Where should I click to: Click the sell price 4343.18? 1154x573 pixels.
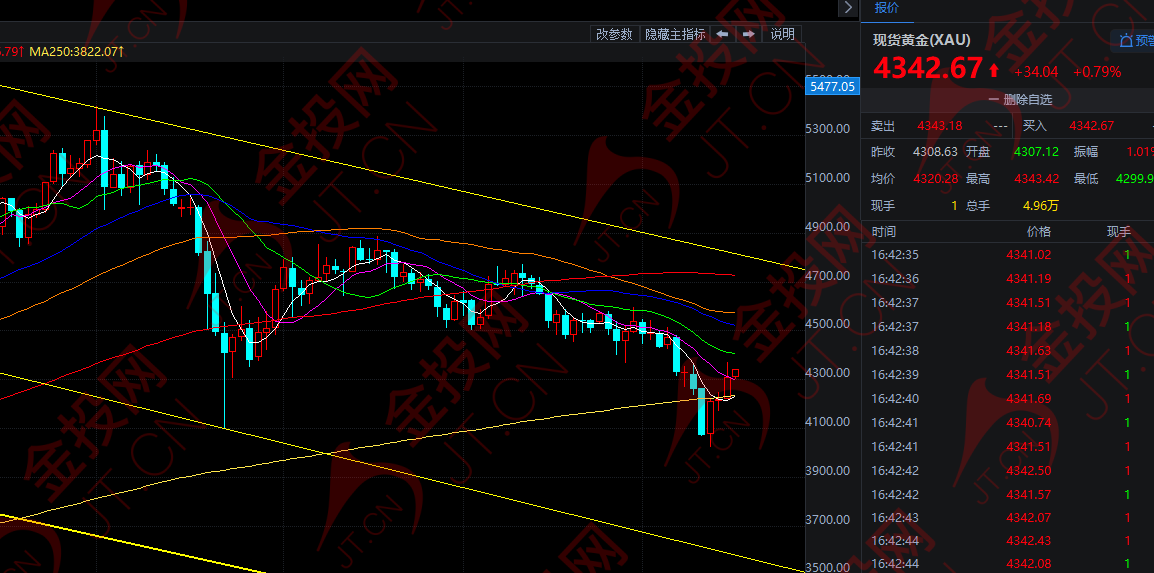pyautogui.click(x=939, y=126)
